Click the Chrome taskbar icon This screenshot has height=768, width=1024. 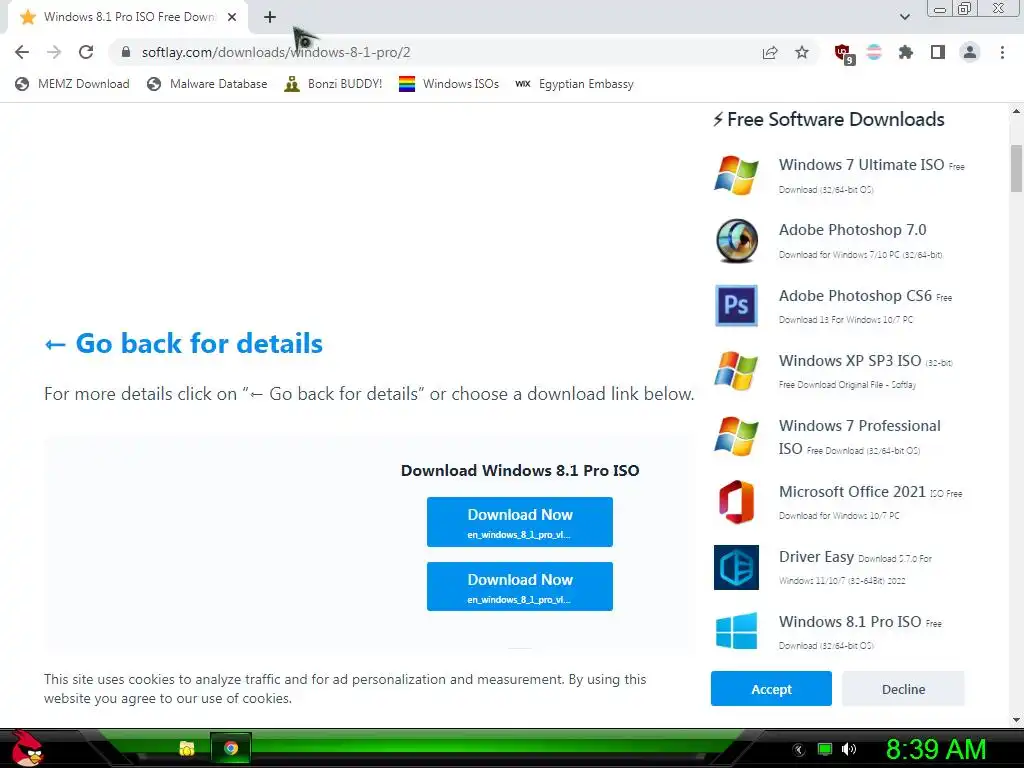coord(231,748)
